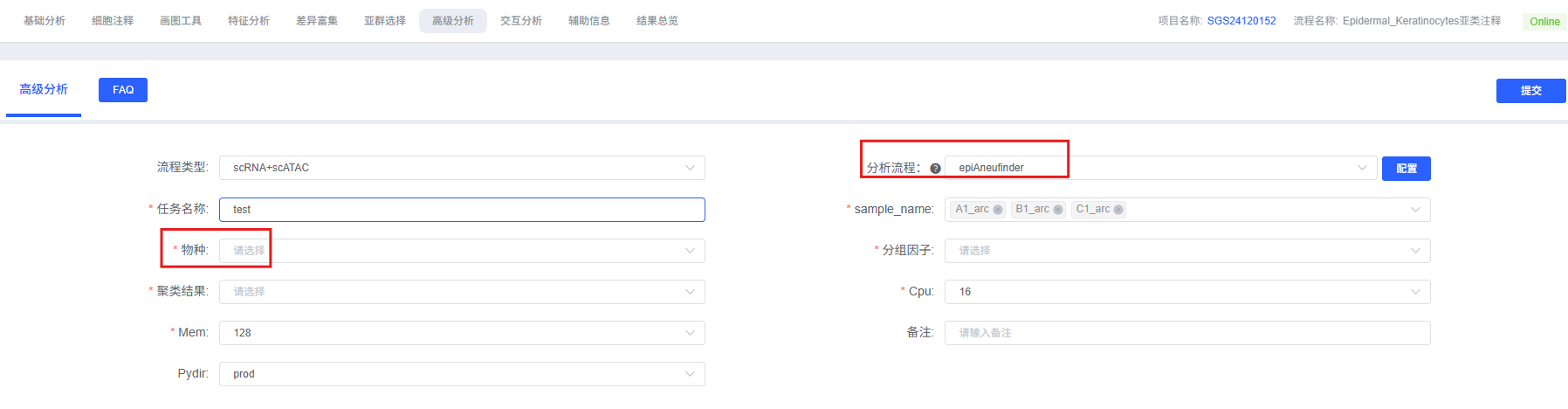
Task: Click the help icon beside 分析流程
Action: 935,169
